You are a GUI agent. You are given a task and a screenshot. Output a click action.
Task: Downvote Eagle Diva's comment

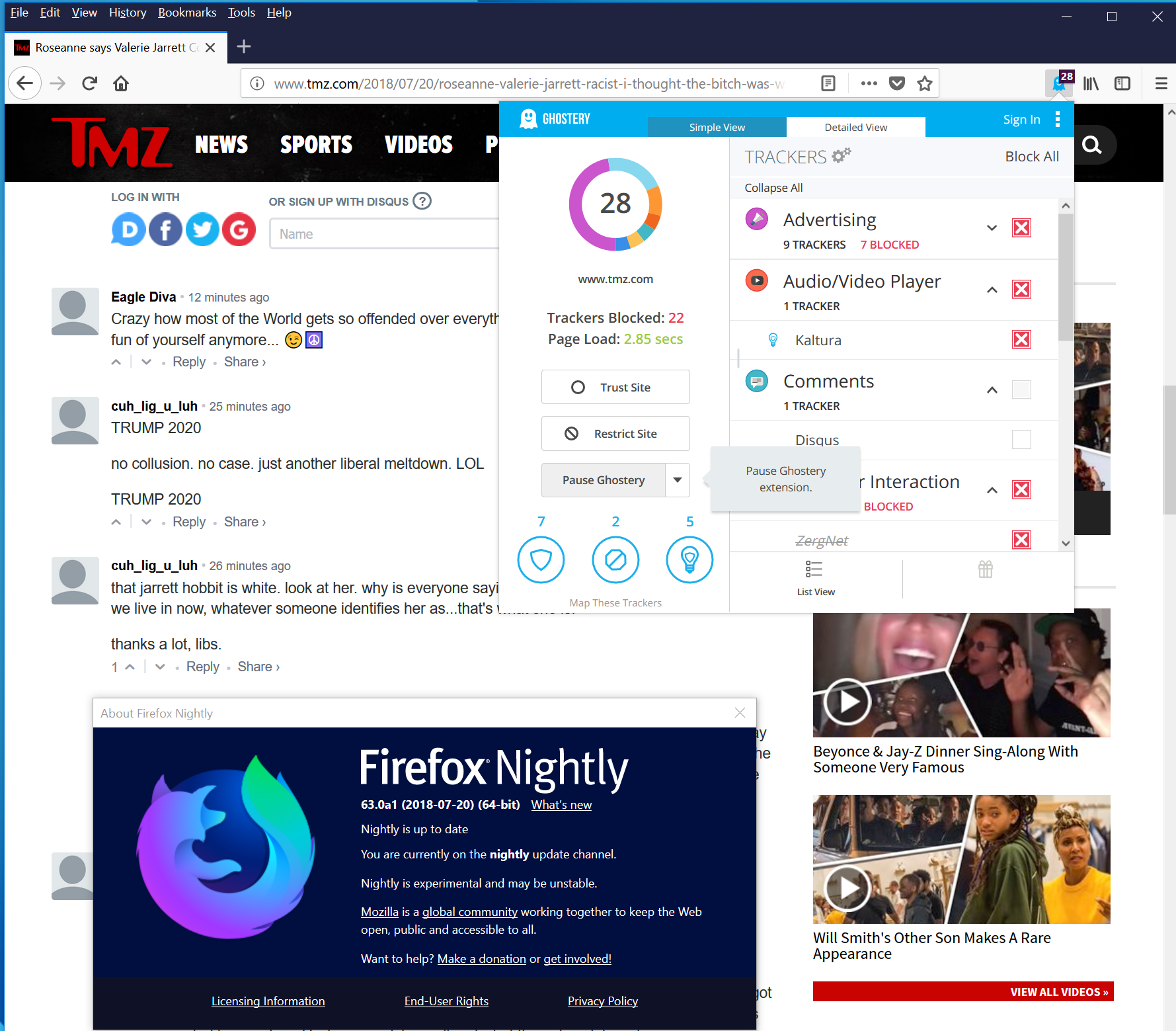[147, 362]
